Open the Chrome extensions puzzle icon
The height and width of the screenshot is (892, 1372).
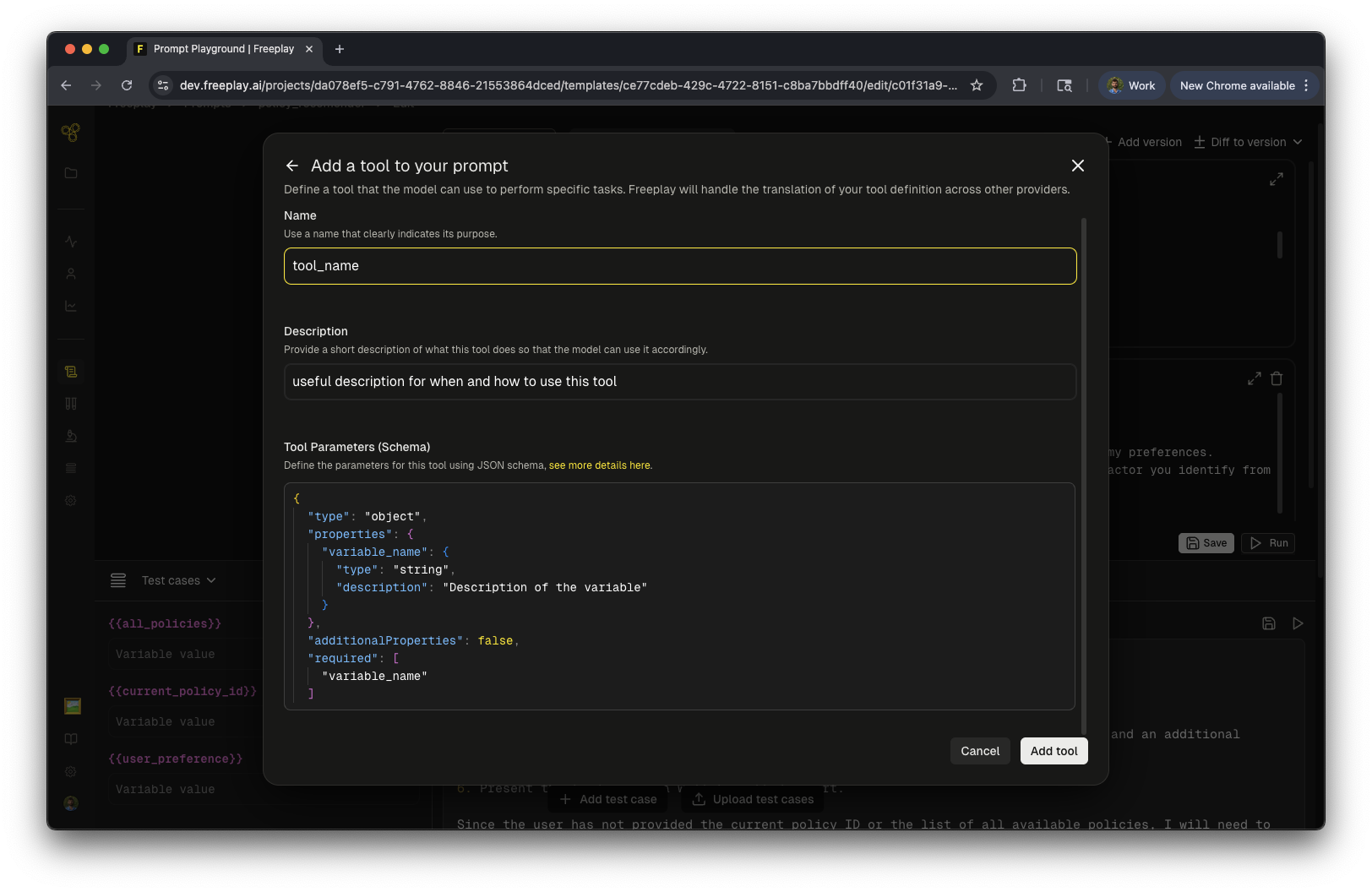coord(1019,85)
